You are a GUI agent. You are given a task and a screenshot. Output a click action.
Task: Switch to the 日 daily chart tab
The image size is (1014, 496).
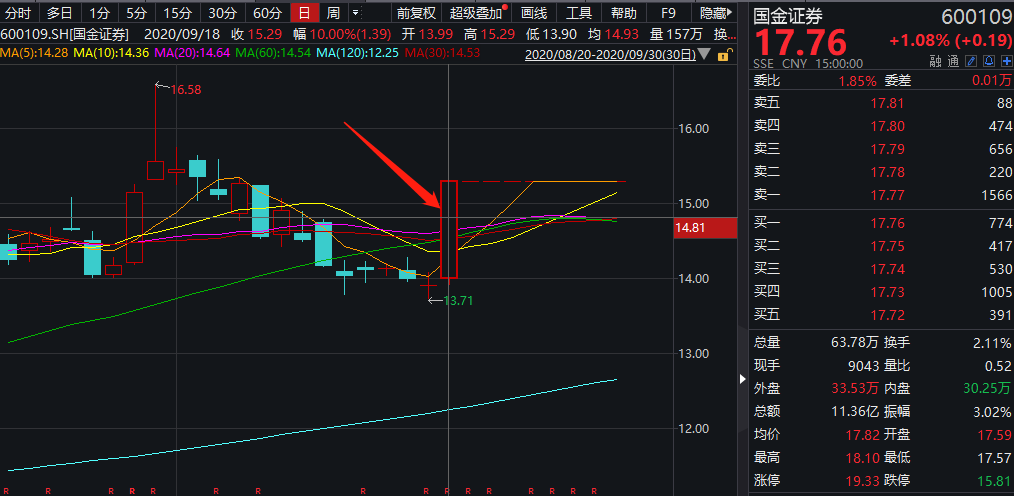tap(304, 13)
